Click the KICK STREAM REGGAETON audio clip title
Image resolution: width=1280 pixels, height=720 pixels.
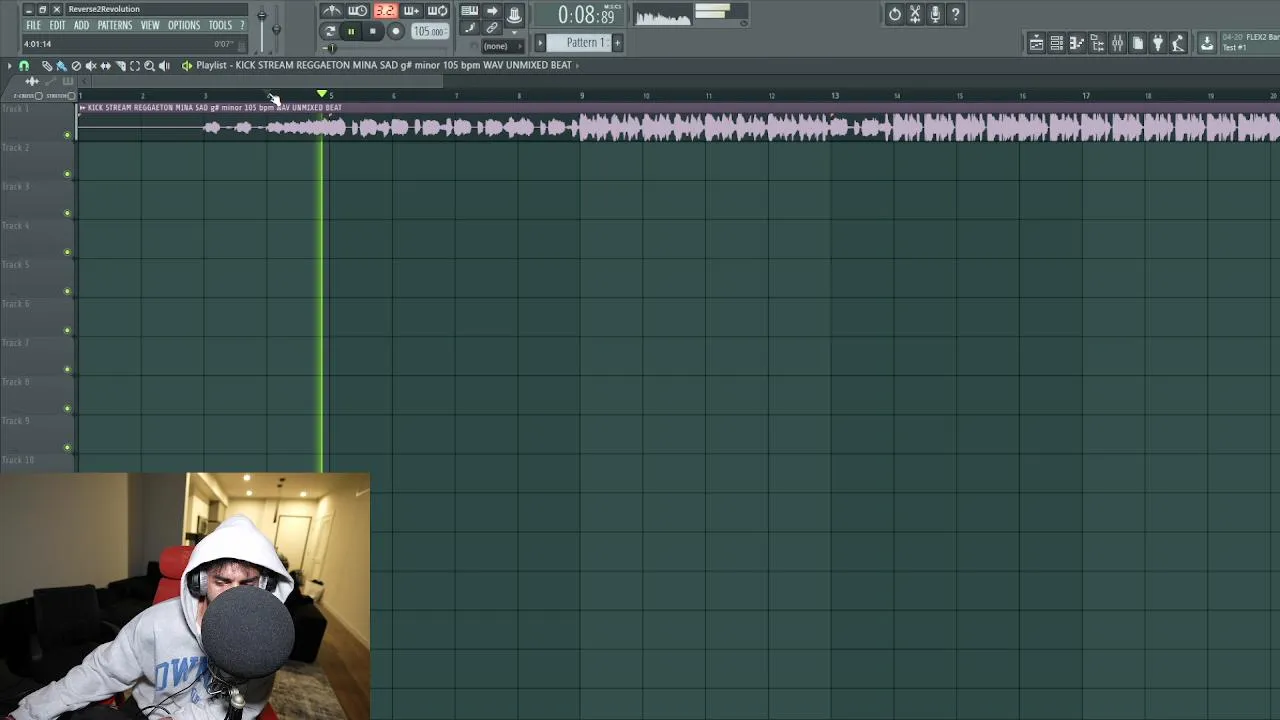pyautogui.click(x=214, y=107)
